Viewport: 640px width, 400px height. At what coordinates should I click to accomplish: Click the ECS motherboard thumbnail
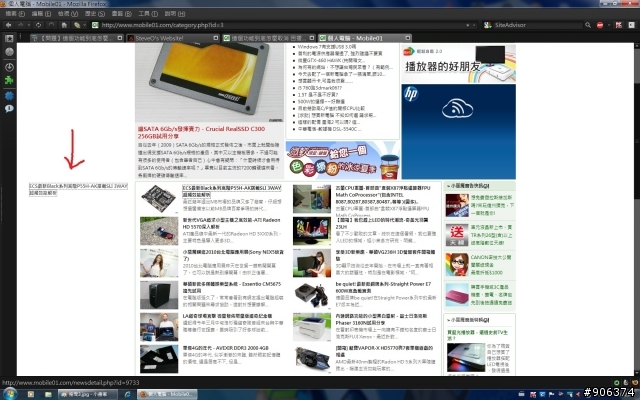pos(159,199)
